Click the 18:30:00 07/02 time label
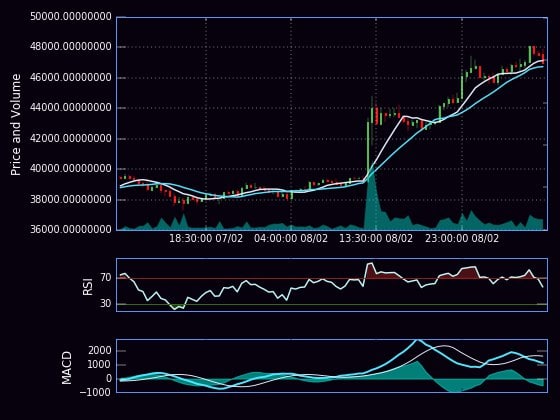 coord(206,239)
